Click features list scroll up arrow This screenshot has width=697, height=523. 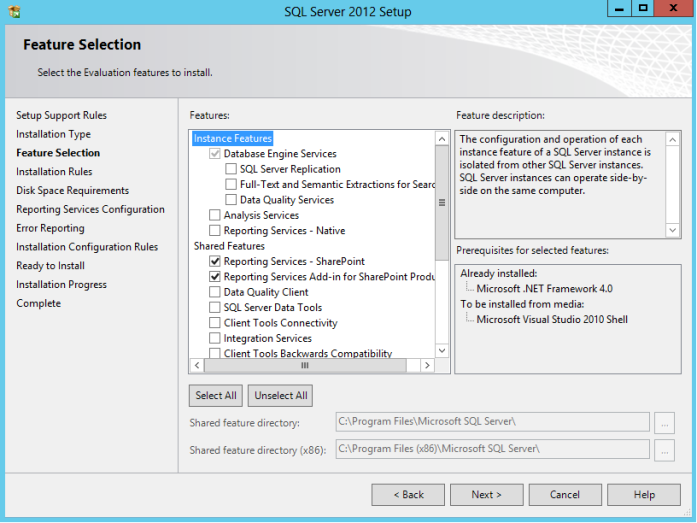[x=442, y=139]
